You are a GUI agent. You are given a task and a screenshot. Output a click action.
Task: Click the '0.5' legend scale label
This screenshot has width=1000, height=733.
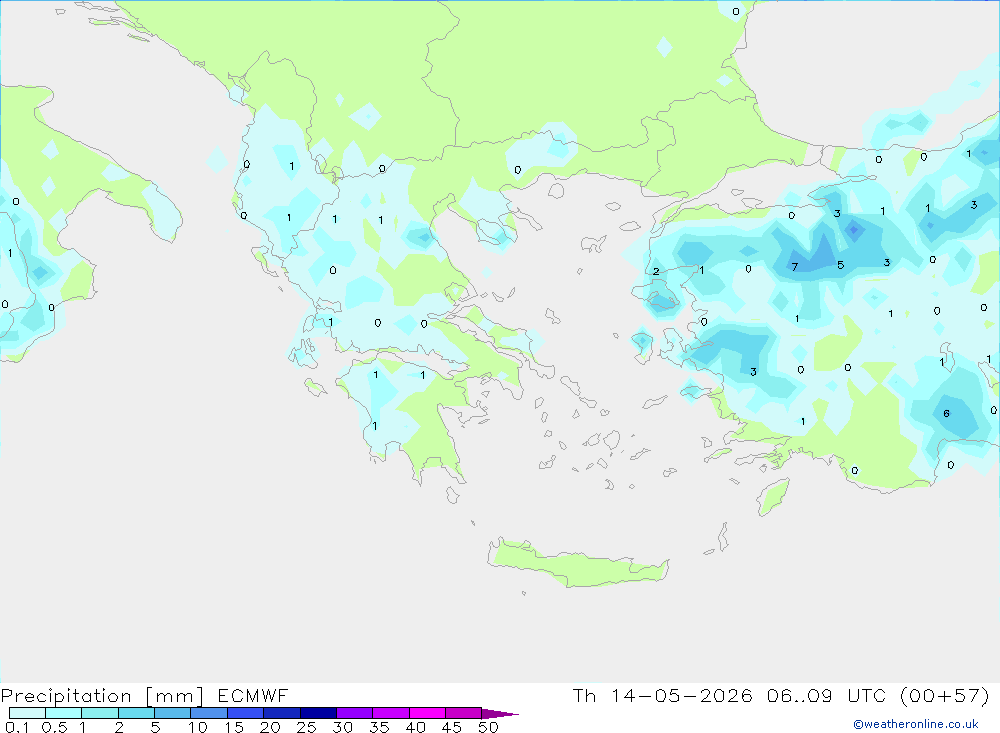pyautogui.click(x=54, y=727)
